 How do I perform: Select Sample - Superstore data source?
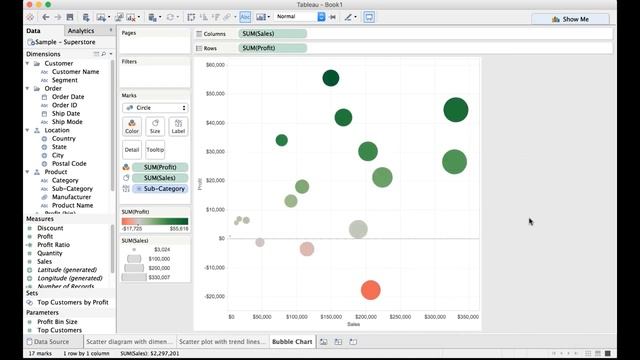[61, 42]
